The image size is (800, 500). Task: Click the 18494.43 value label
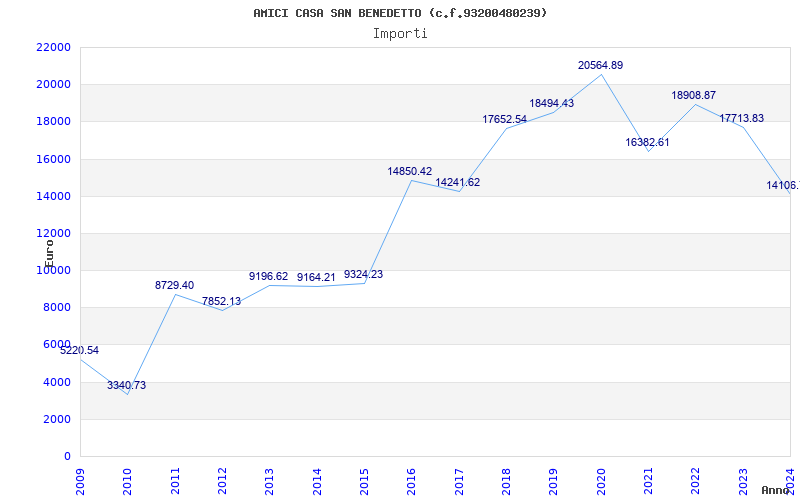[x=552, y=103]
